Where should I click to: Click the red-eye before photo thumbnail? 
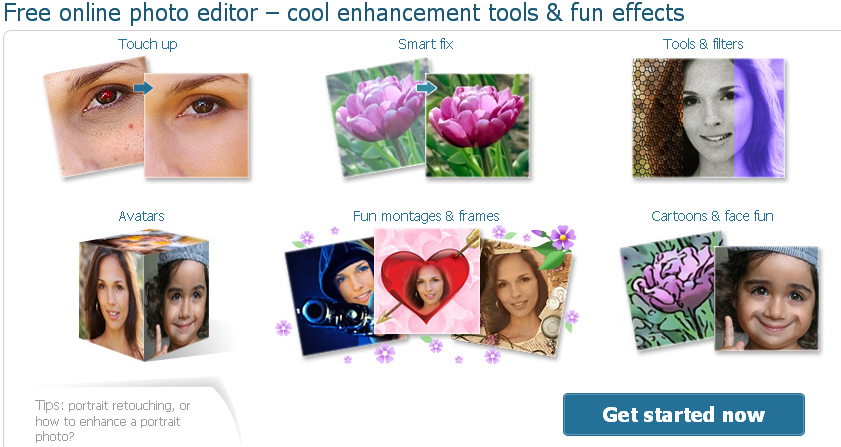tap(93, 118)
